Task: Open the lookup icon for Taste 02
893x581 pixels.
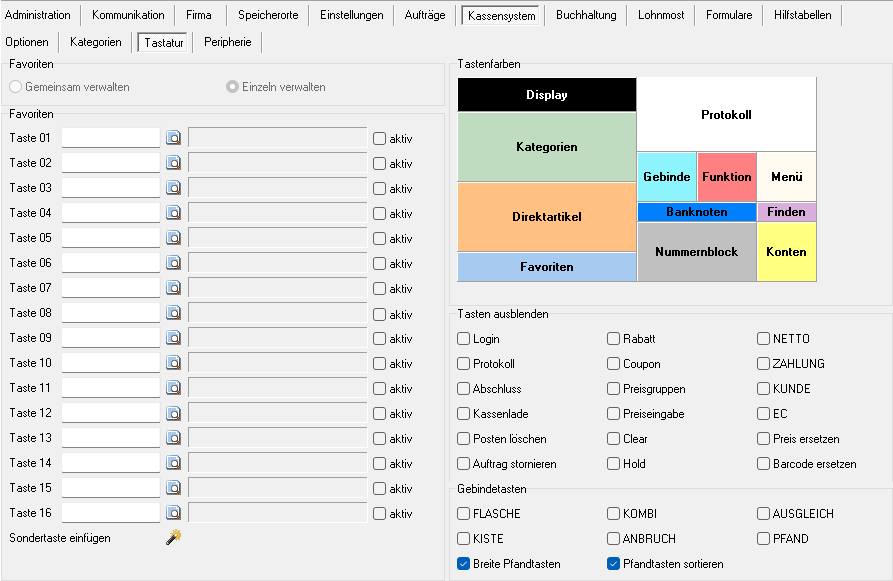Action: [x=173, y=163]
